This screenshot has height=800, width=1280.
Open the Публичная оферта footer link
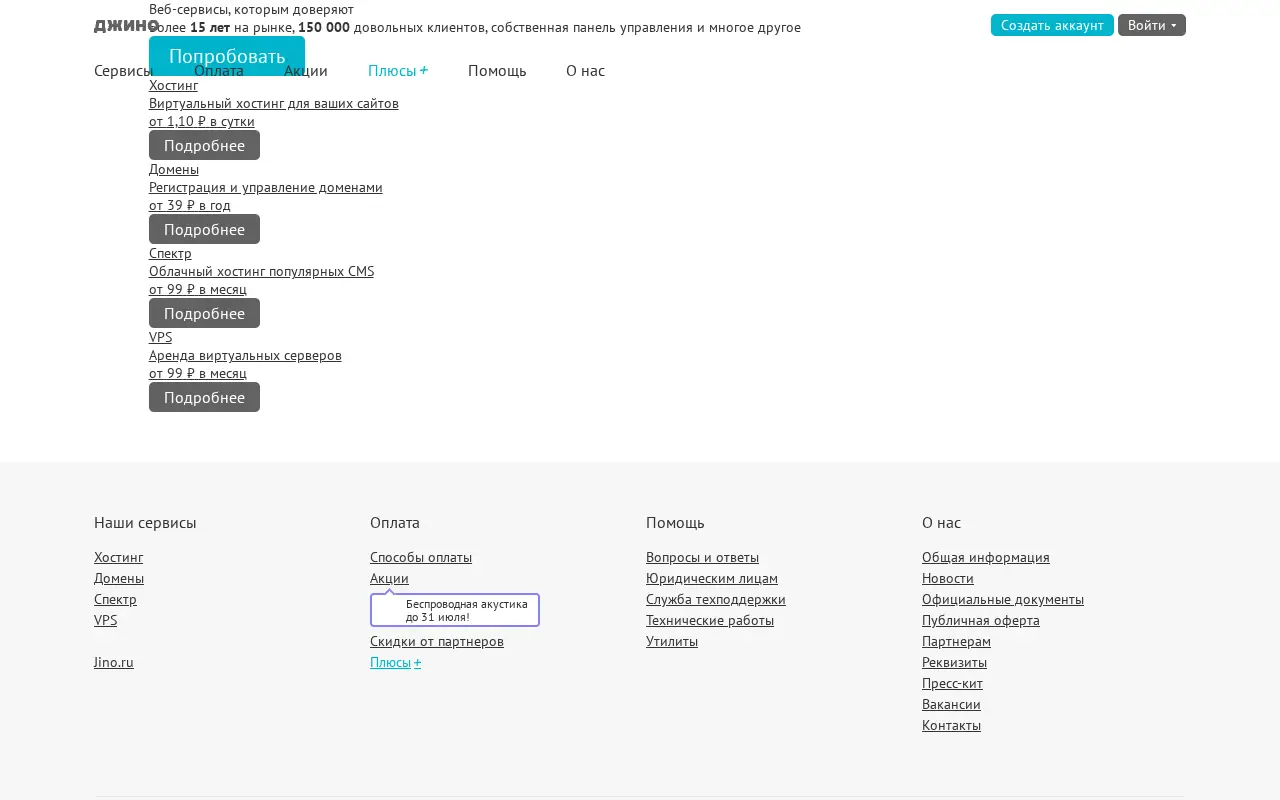pos(981,620)
